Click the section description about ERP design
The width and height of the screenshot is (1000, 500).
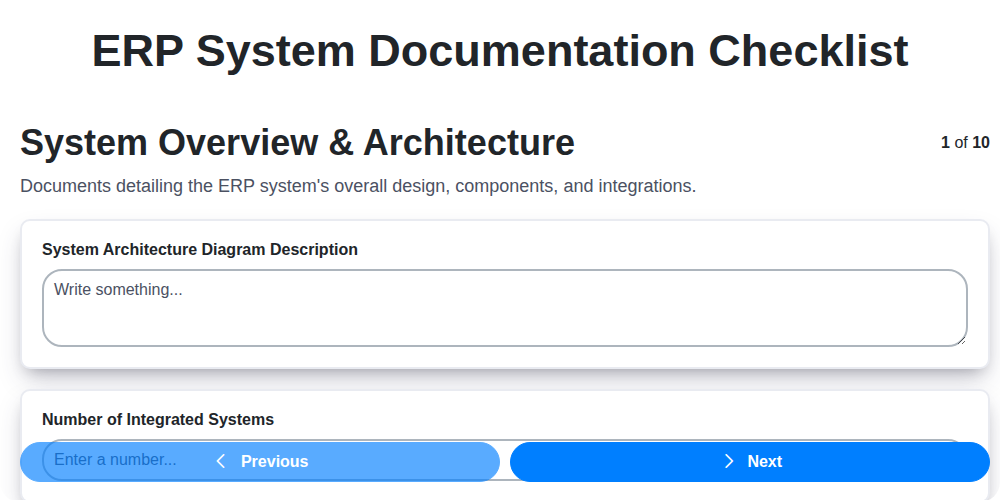(358, 186)
